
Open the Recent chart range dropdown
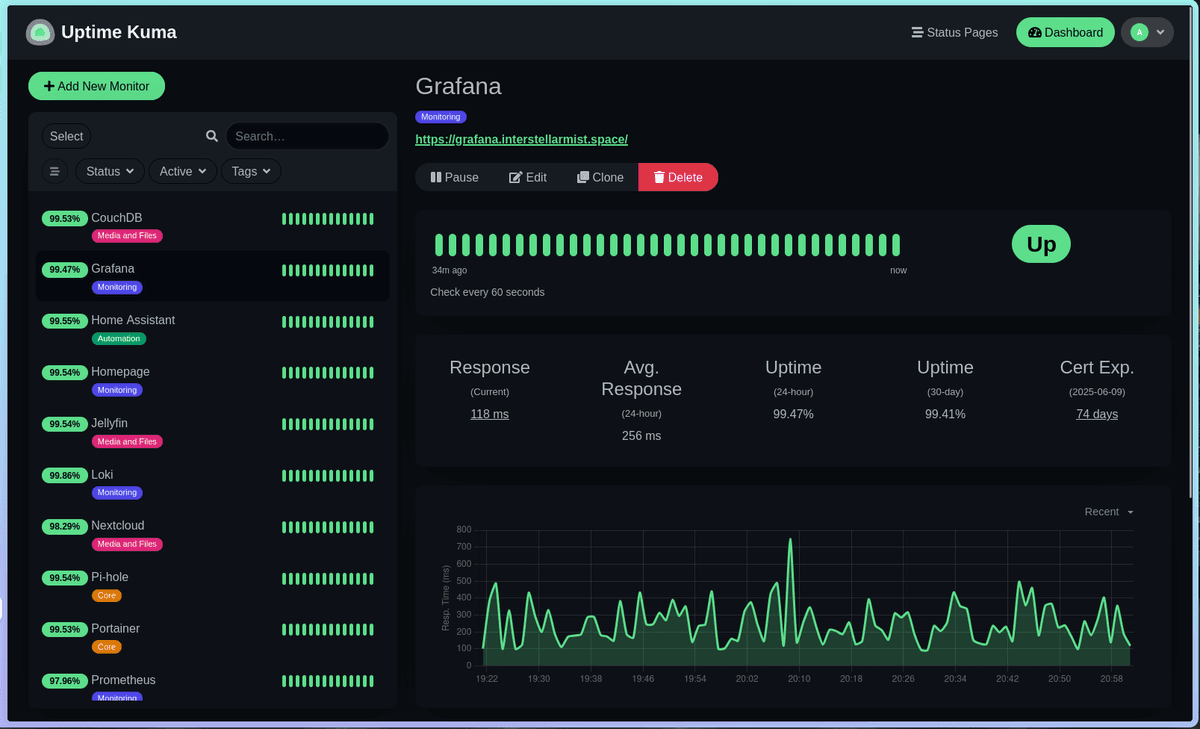(x=1109, y=511)
